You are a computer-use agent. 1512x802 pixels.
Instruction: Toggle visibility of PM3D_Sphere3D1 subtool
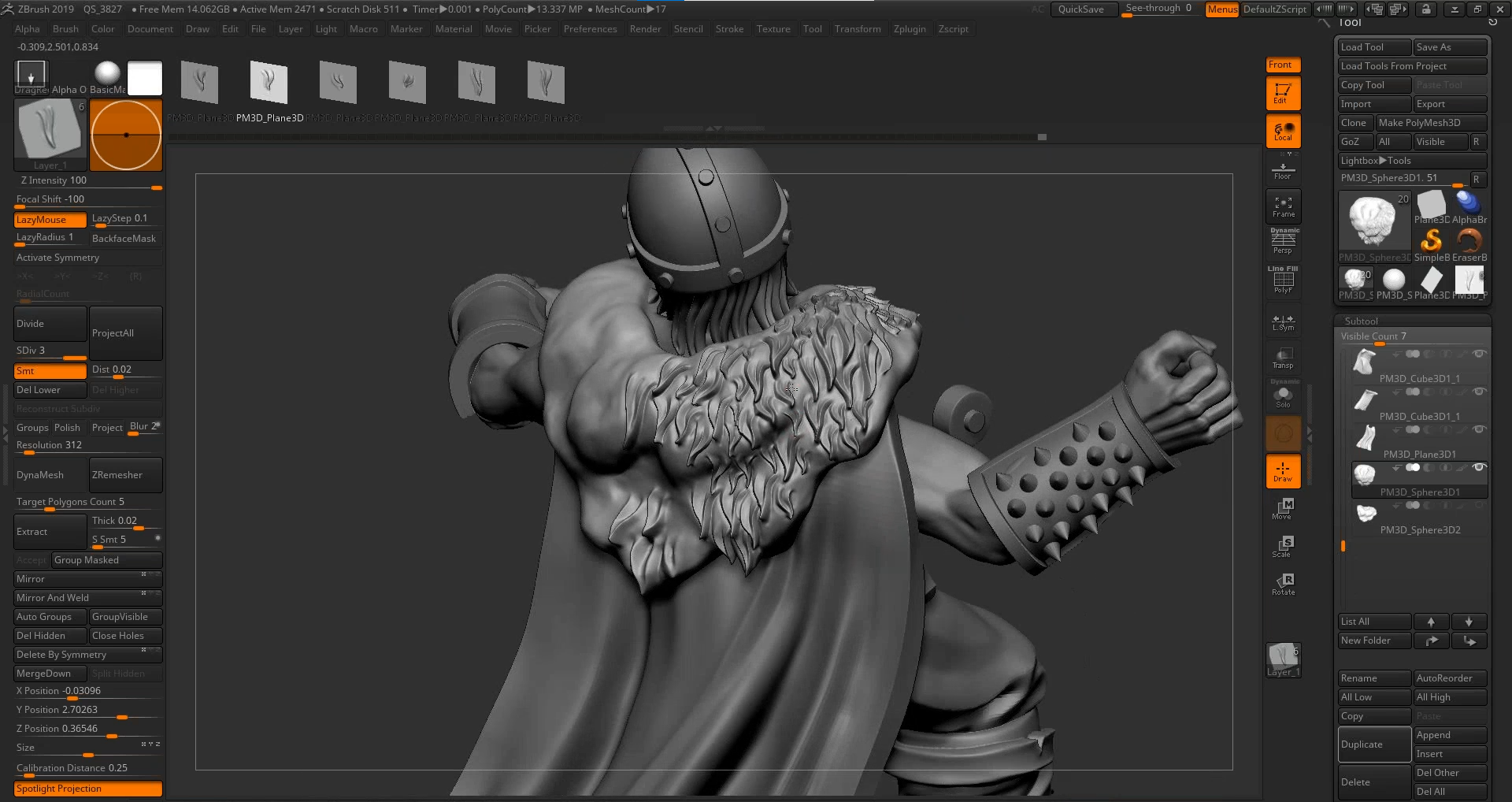pyautogui.click(x=1479, y=468)
